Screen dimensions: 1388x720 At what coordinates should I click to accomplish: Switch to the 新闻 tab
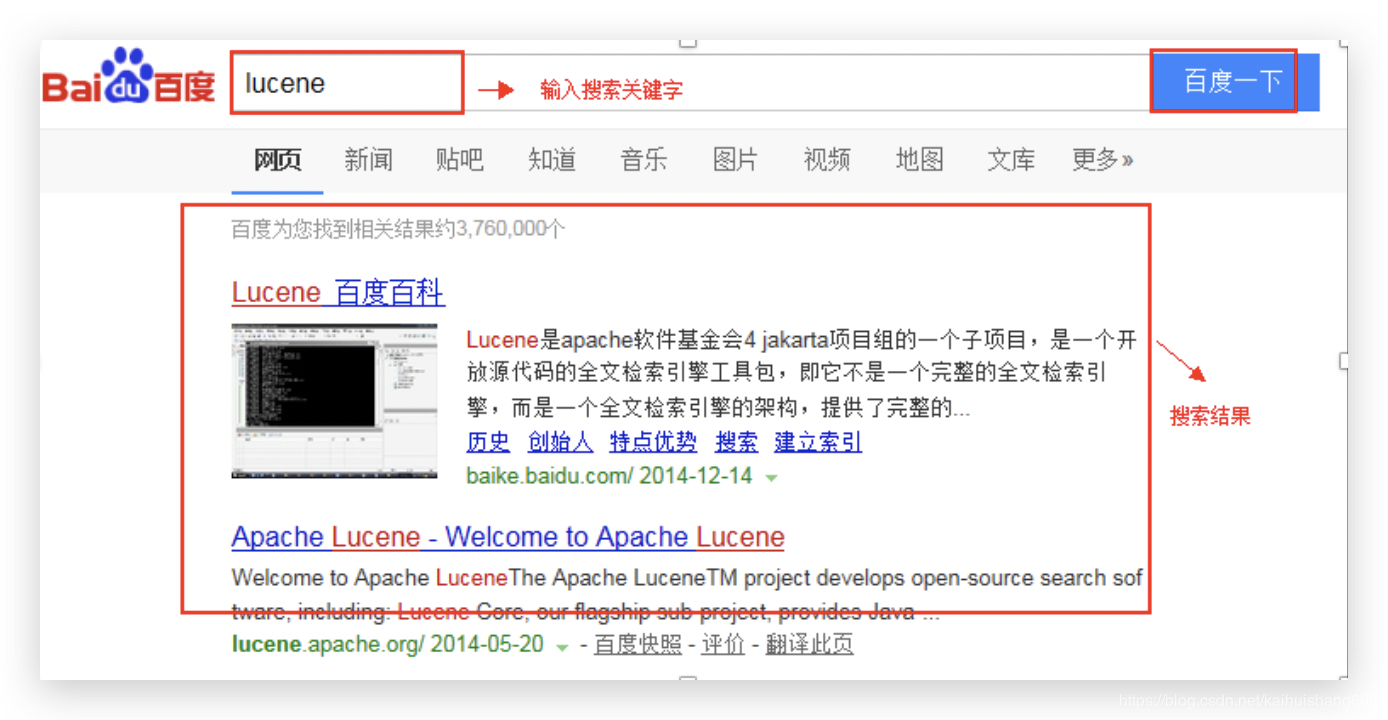pyautogui.click(x=368, y=159)
